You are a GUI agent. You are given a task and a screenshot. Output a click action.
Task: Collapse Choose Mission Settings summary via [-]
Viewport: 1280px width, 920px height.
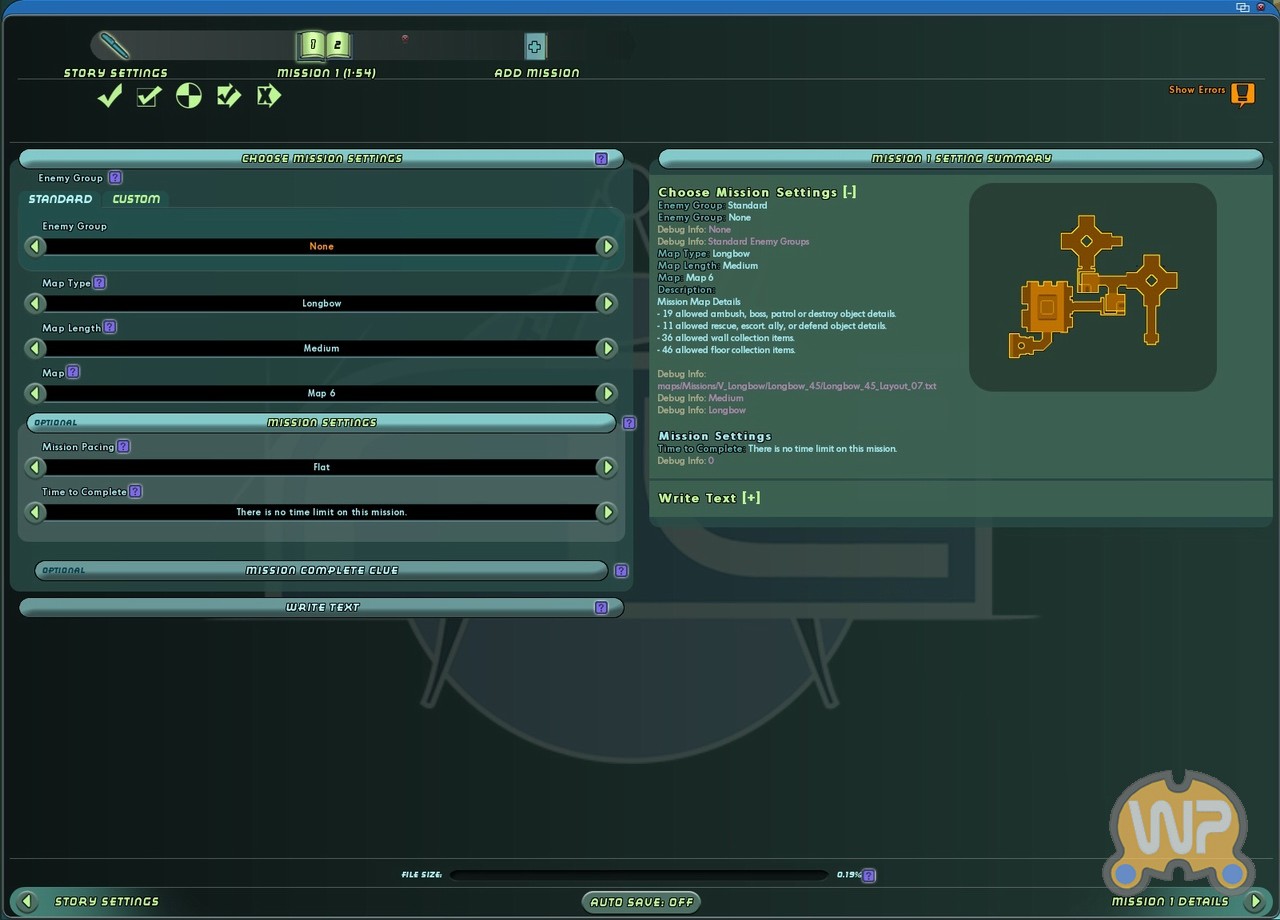coord(849,192)
